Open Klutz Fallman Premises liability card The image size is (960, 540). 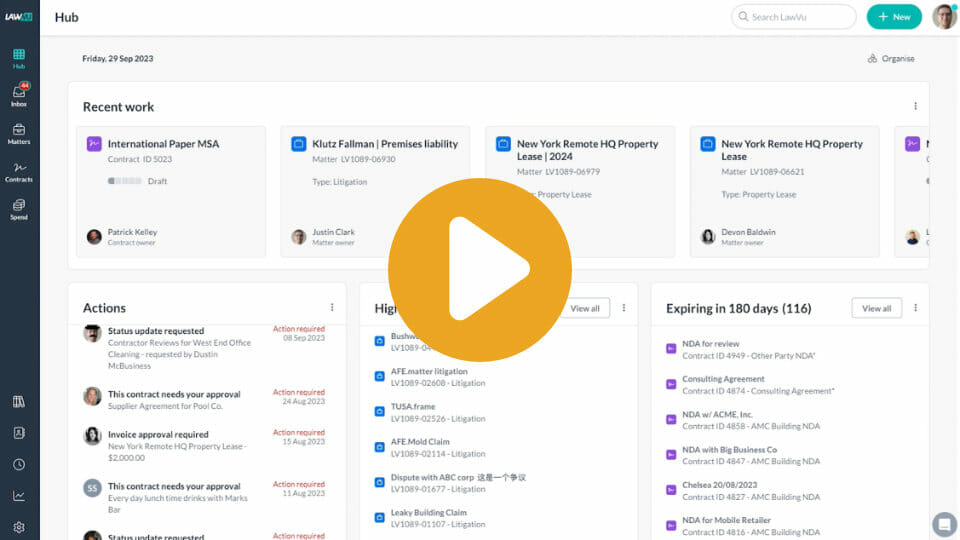point(375,192)
